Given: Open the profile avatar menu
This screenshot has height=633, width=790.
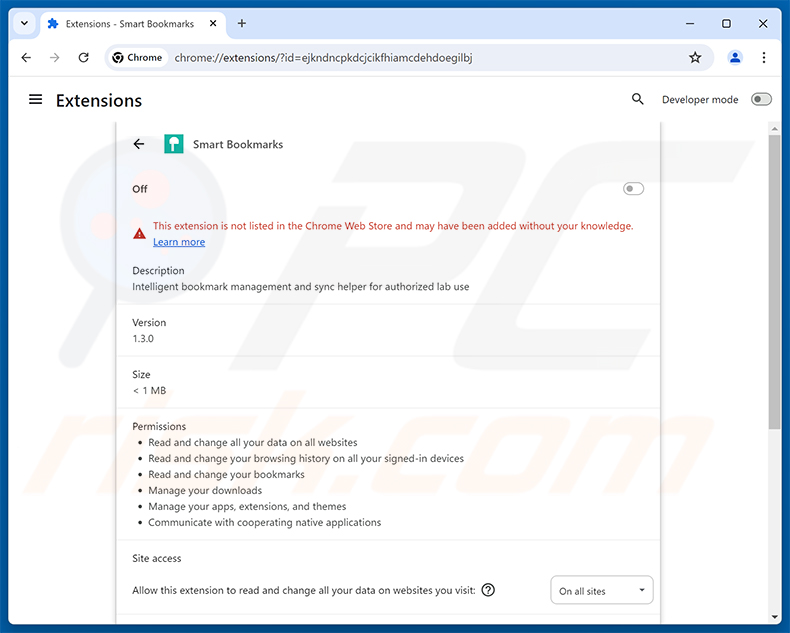Looking at the screenshot, I should click(x=735, y=57).
